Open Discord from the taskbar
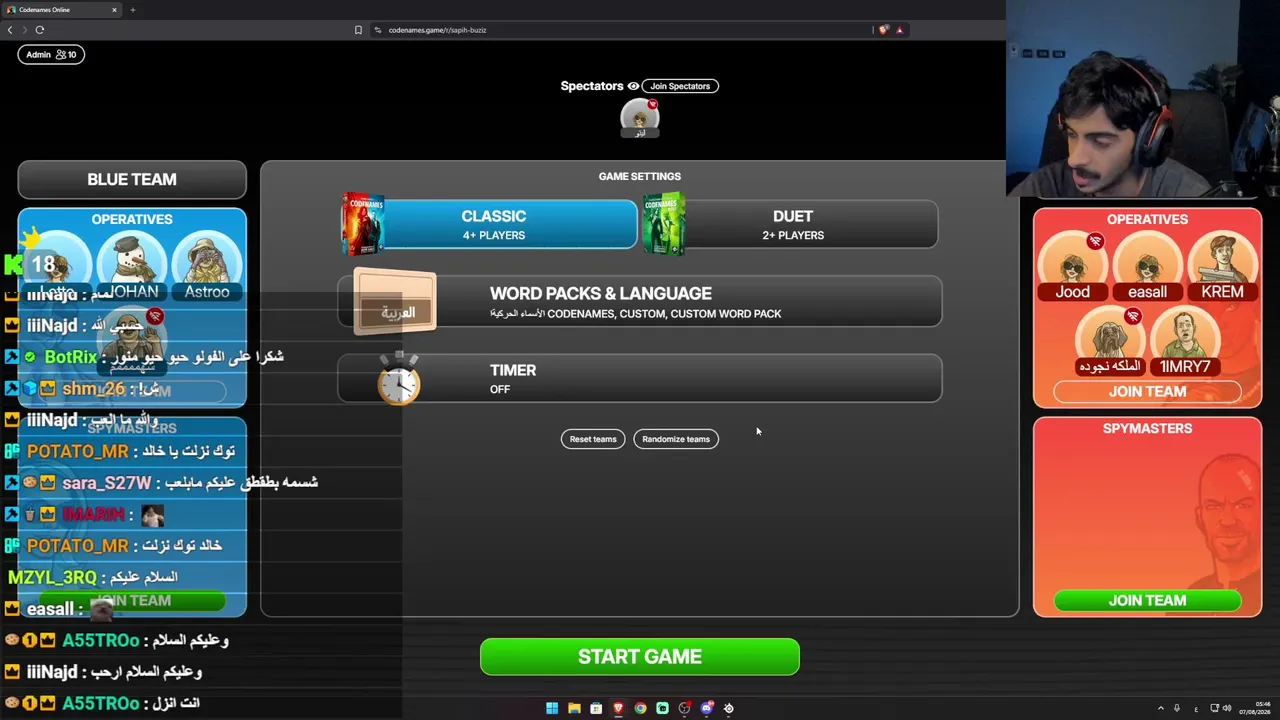 pos(707,708)
